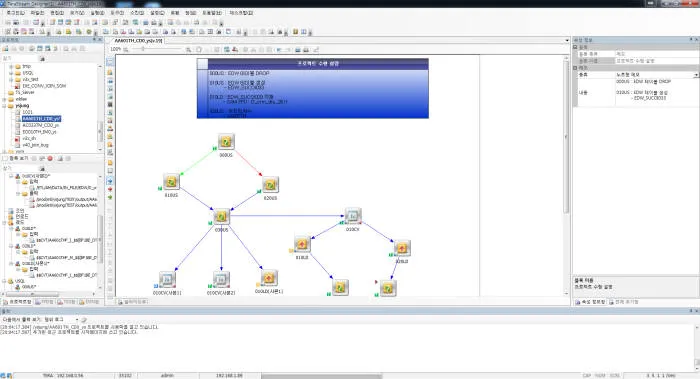This screenshot has height=379, width=700.
Task: Open the 파일 menu
Action: tap(37, 13)
